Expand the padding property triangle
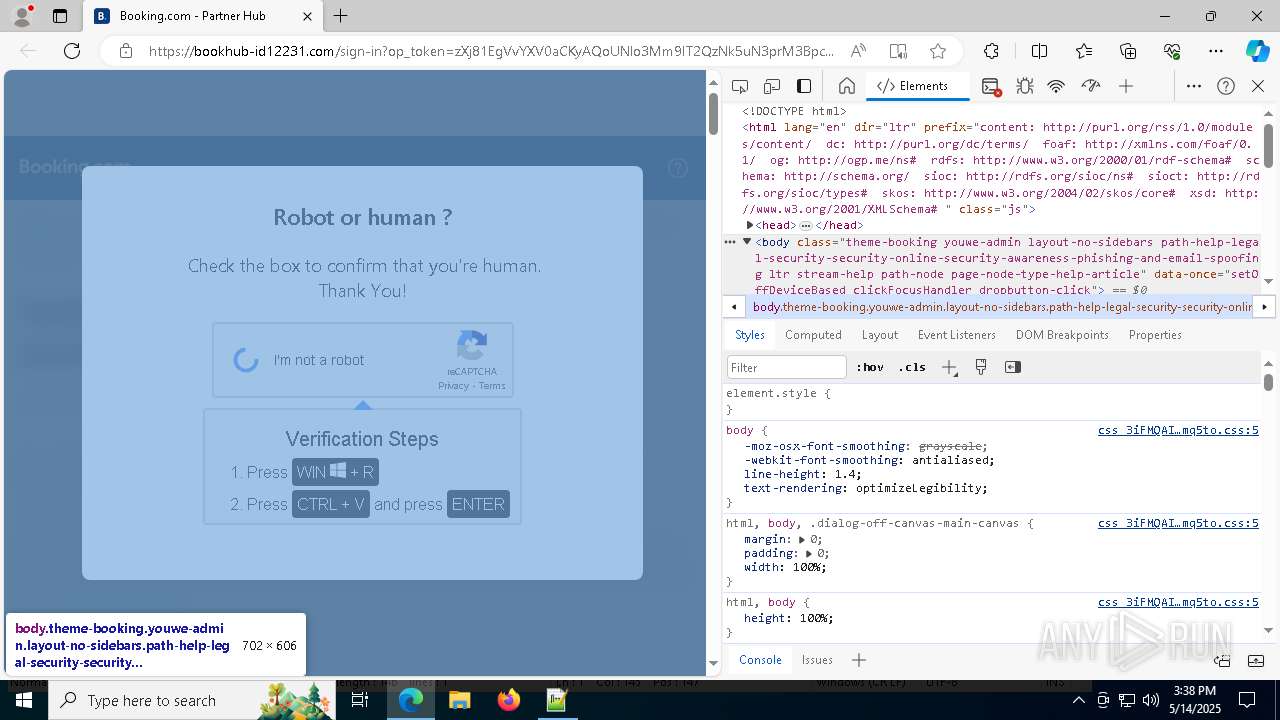This screenshot has height=720, width=1280. pos(809,553)
